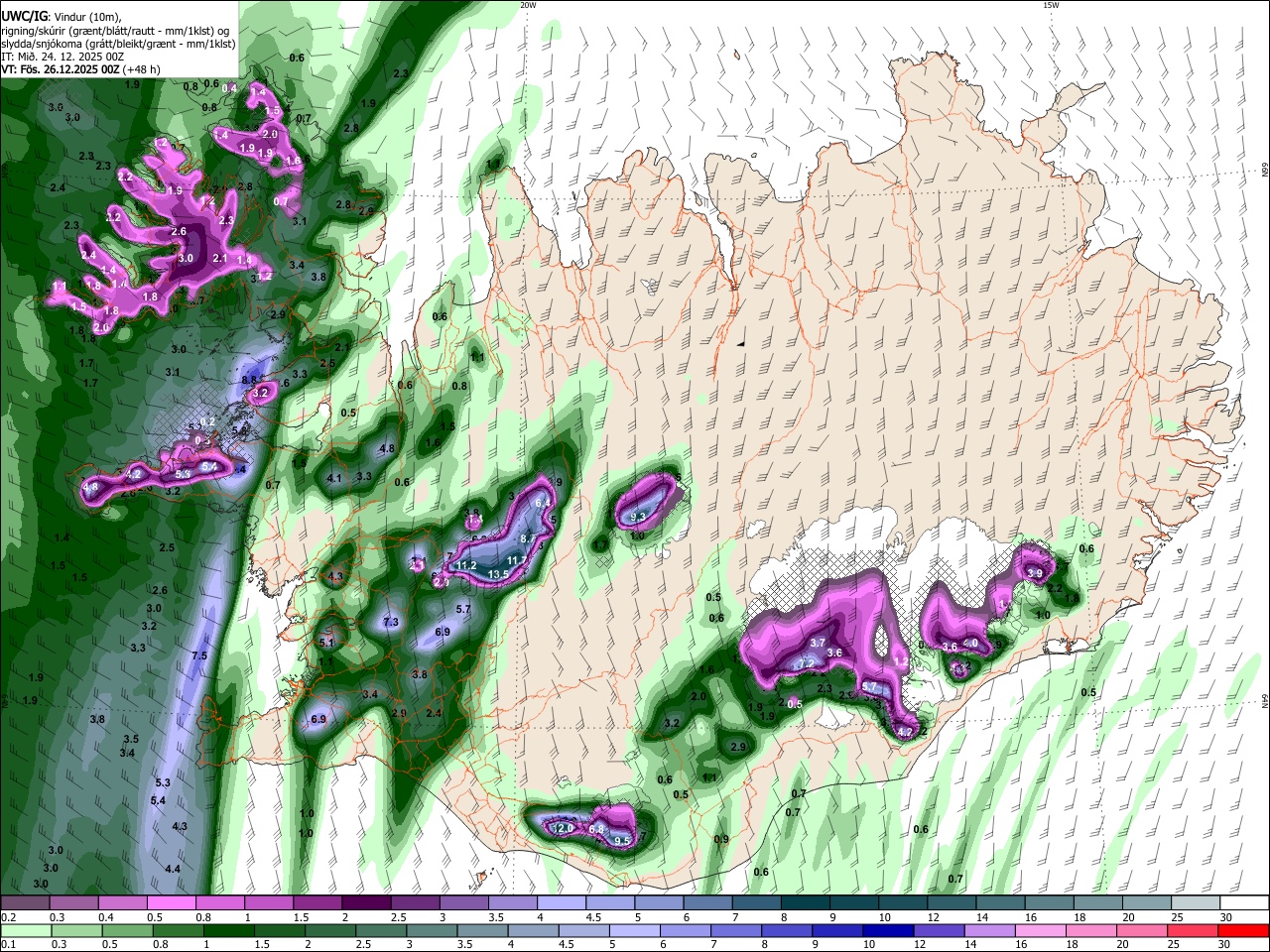Select lower legend swatch between 16 and 18
Screen dimensions: 1270x952
tap(1041, 930)
